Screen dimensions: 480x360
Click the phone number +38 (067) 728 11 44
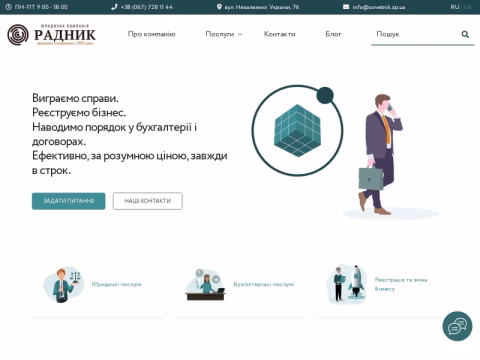click(147, 7)
